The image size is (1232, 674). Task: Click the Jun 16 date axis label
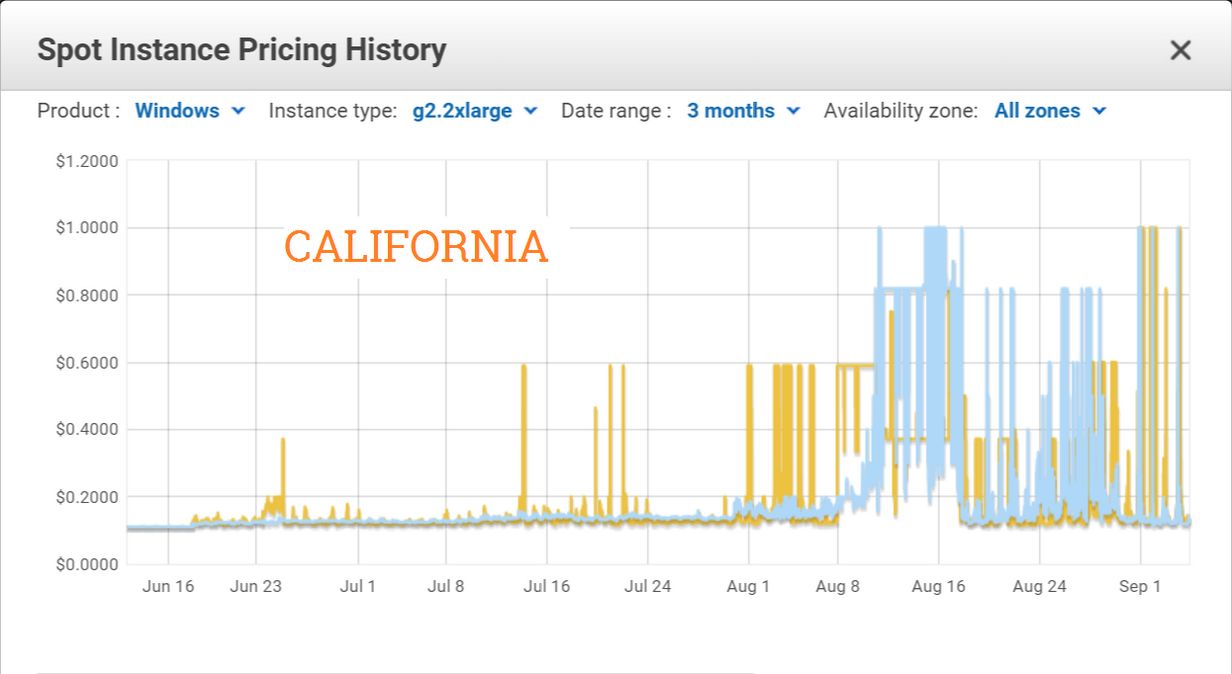pyautogui.click(x=168, y=586)
